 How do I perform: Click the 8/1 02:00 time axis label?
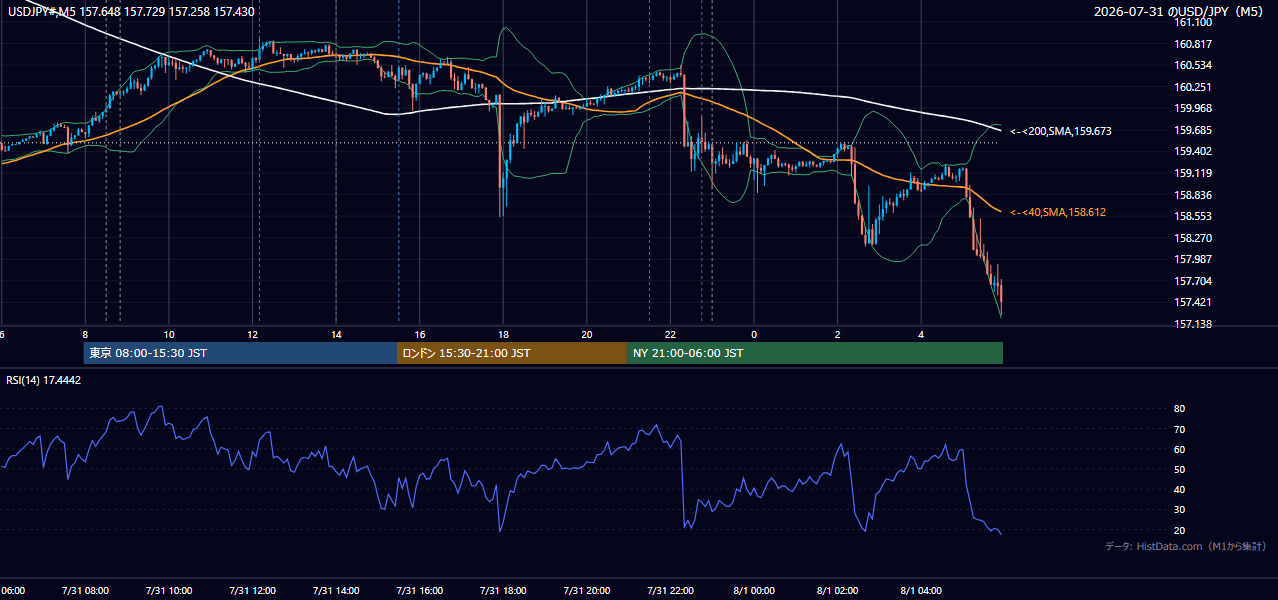[x=838, y=591]
